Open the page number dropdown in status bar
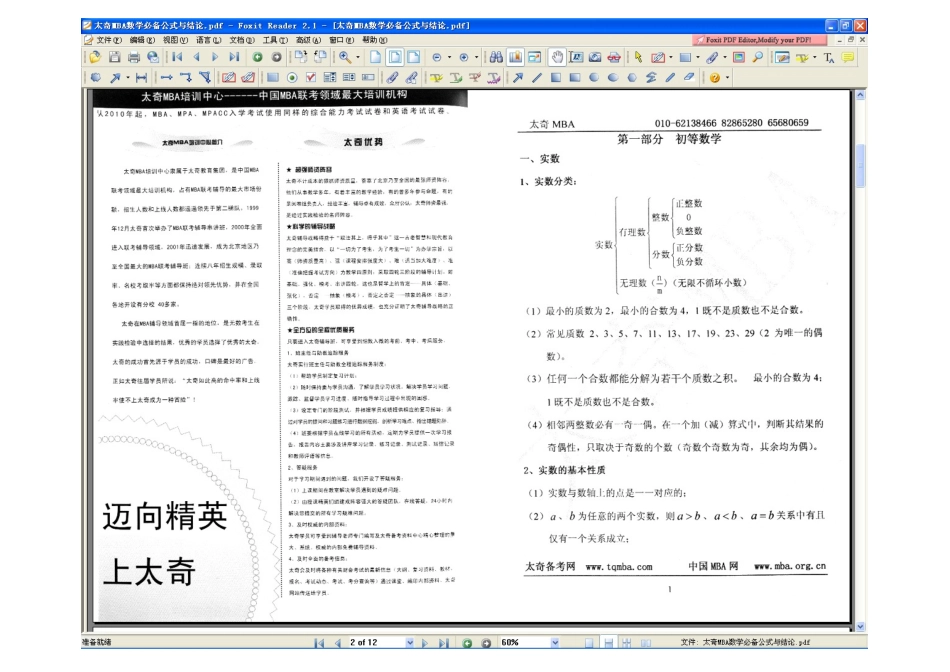This screenshot has height=672, width=950. [410, 642]
